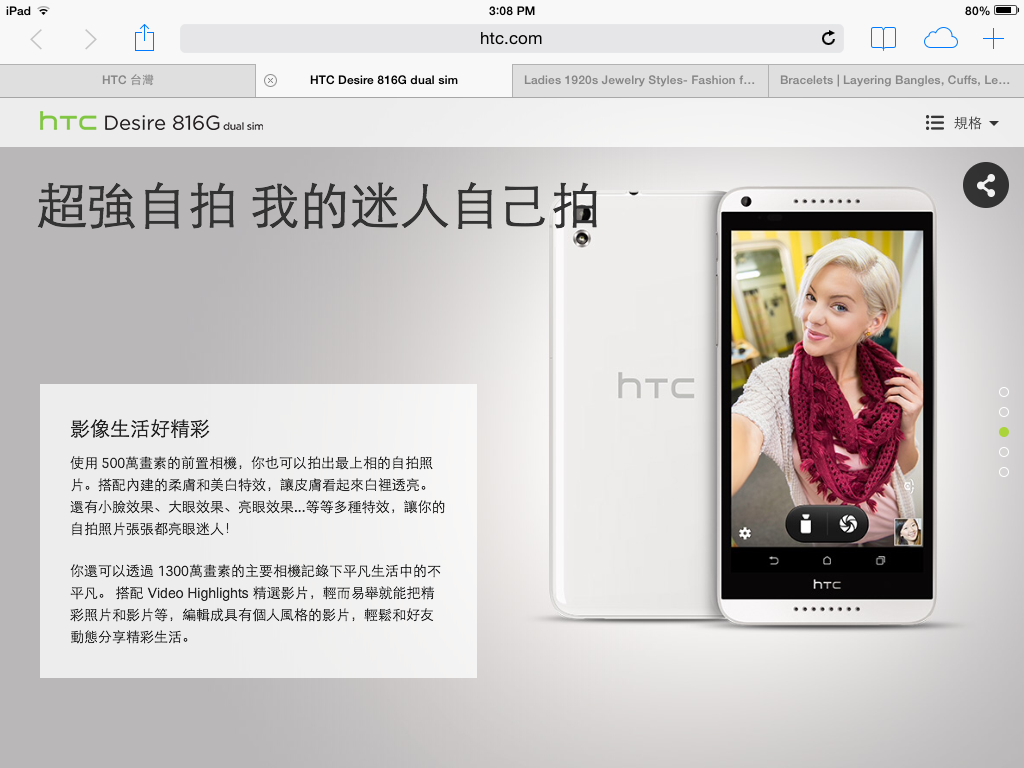The width and height of the screenshot is (1024, 768).
Task: Click the heading 影像生活好精彩
Action: [140, 429]
